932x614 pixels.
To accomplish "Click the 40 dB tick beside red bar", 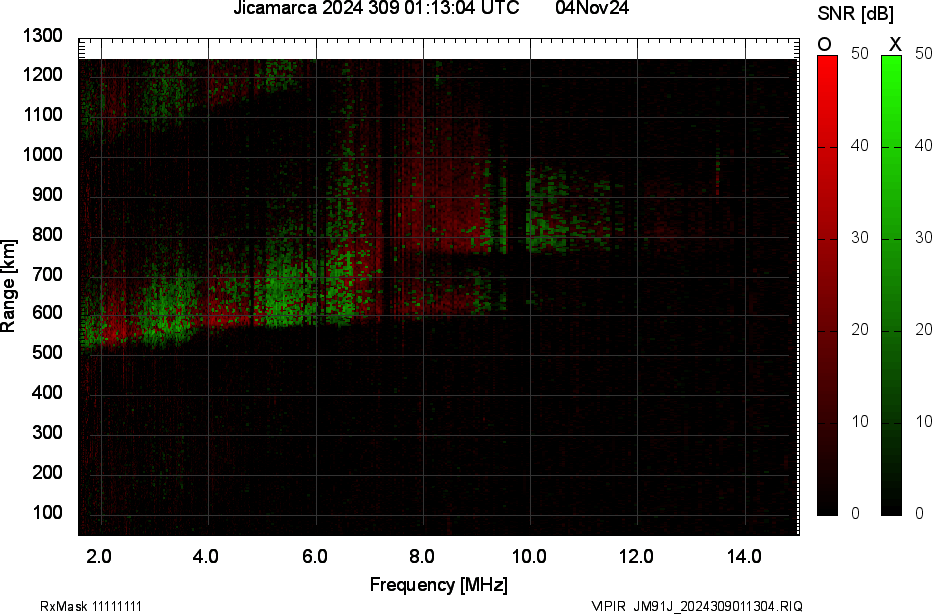I will pos(859,146).
